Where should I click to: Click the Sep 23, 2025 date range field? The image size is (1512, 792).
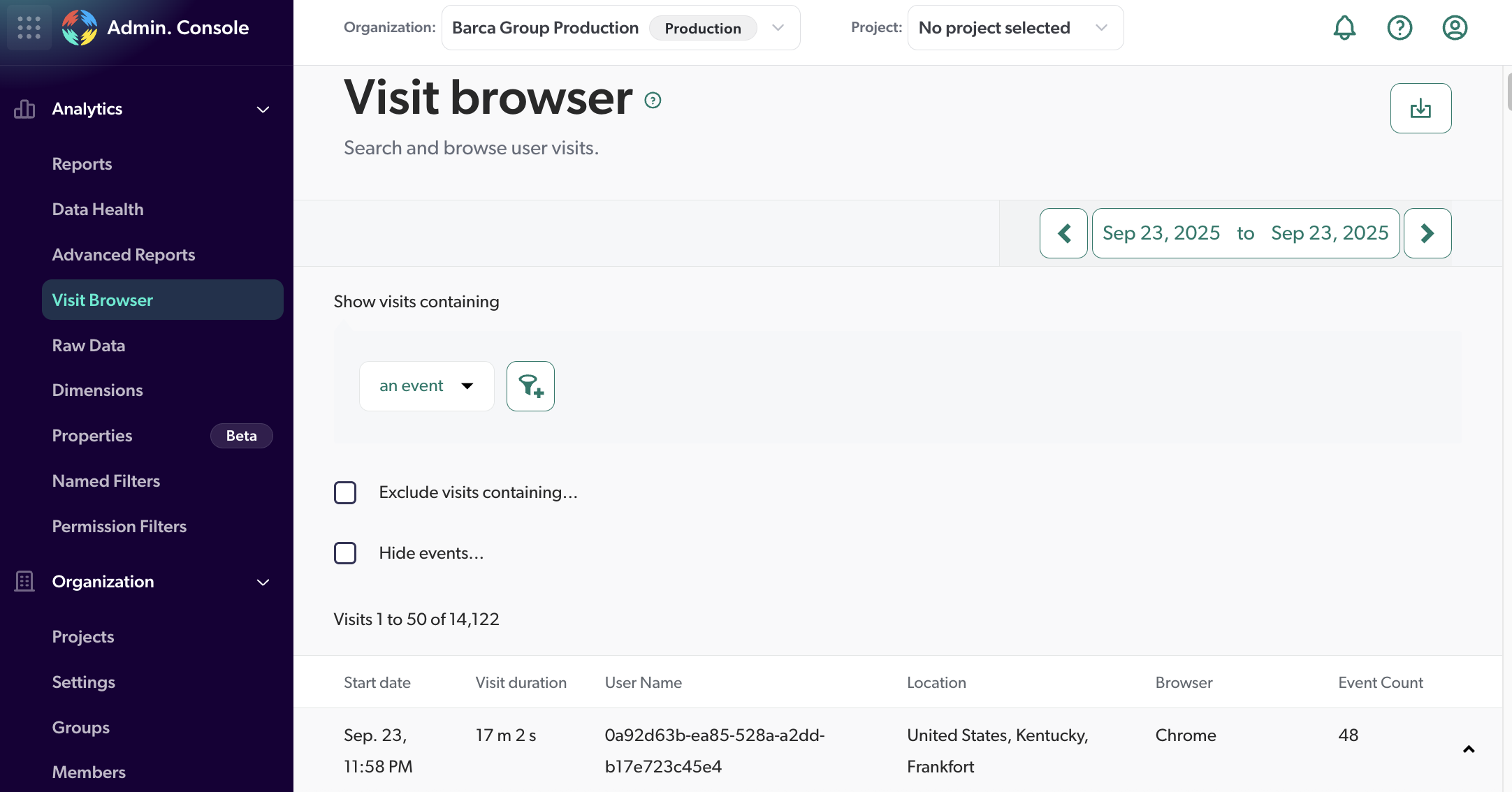[x=1245, y=233]
